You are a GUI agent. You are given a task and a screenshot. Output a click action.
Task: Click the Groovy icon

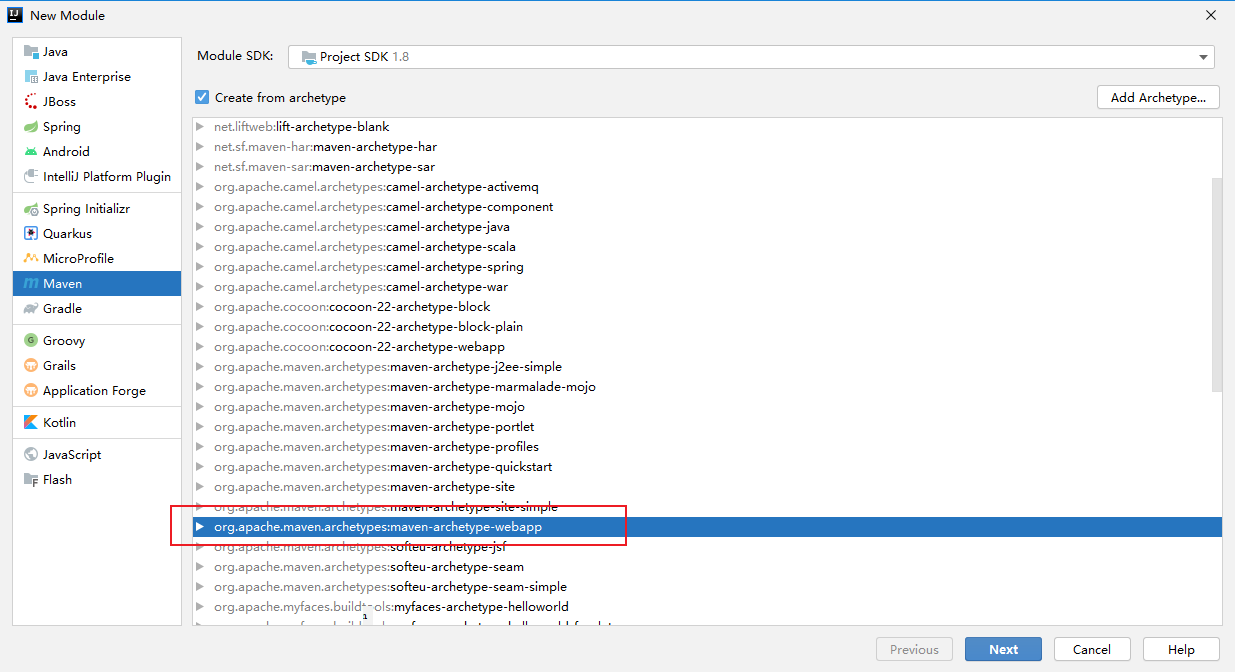pyautogui.click(x=31, y=341)
